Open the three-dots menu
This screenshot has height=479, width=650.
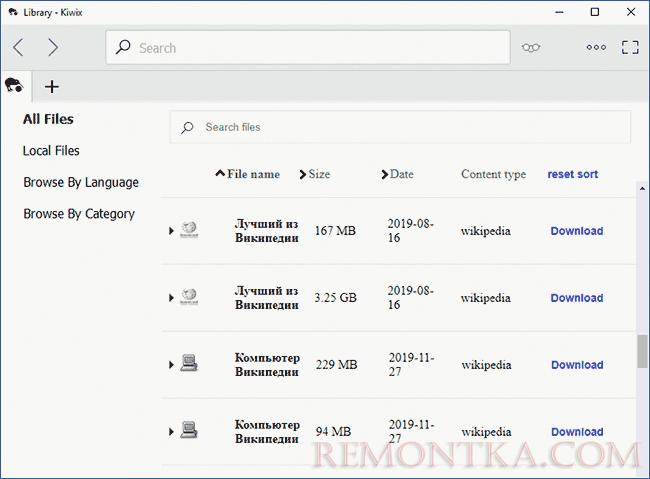pyautogui.click(x=596, y=47)
